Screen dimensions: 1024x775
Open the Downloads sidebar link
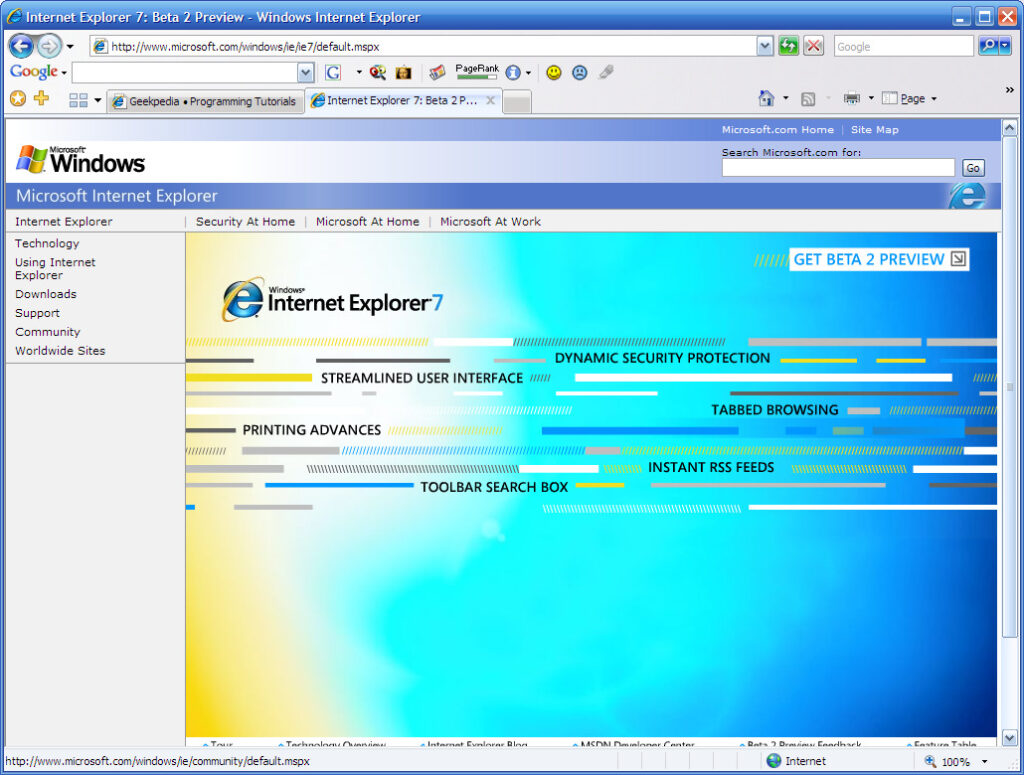[x=46, y=294]
